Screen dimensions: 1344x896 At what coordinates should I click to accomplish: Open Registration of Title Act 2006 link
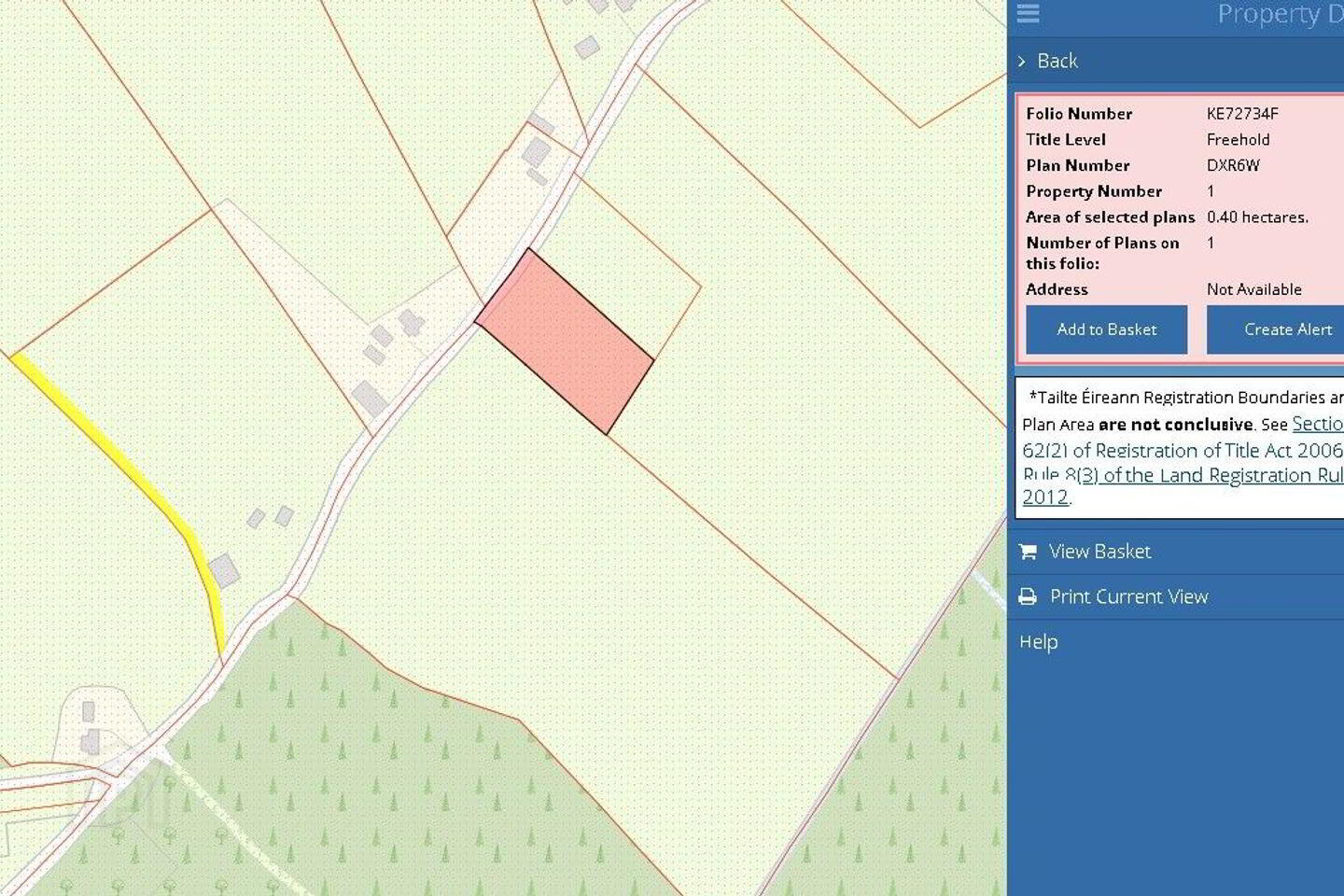[1183, 450]
